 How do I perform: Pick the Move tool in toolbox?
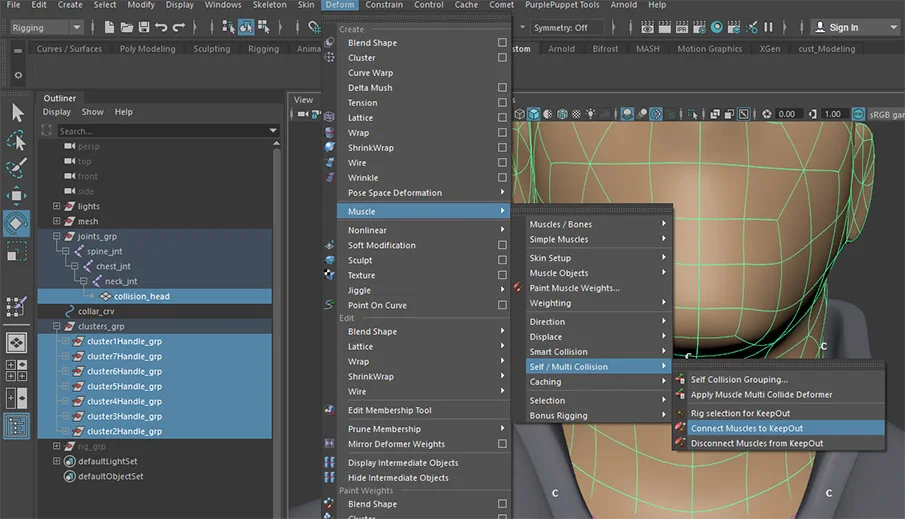coord(17,195)
